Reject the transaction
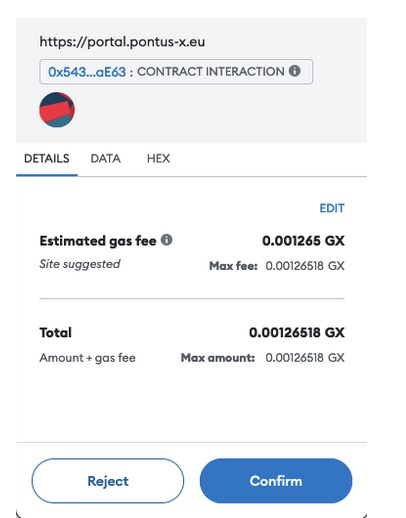Viewport: 406px width, 518px height. (x=108, y=481)
